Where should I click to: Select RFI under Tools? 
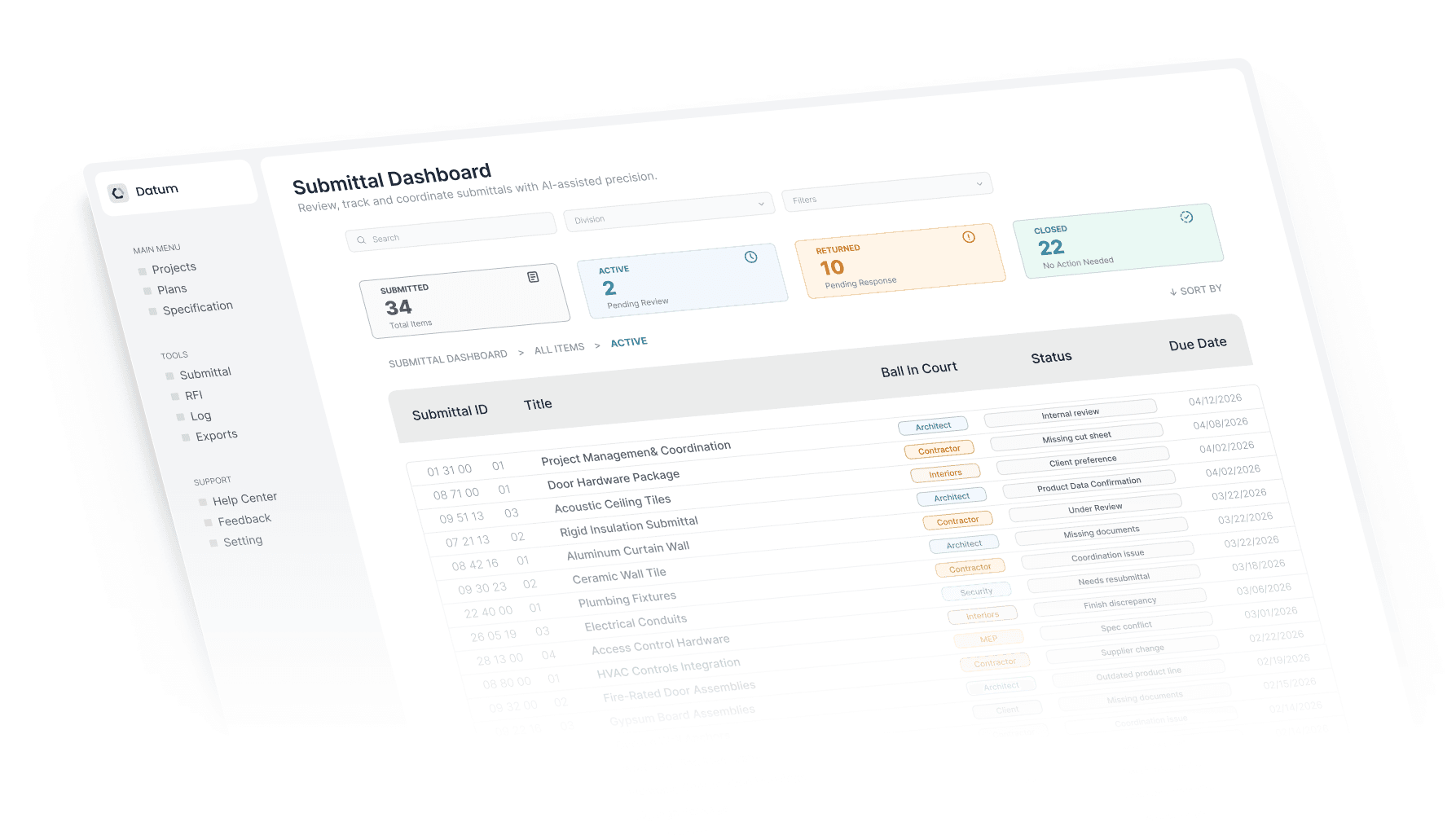coord(194,395)
